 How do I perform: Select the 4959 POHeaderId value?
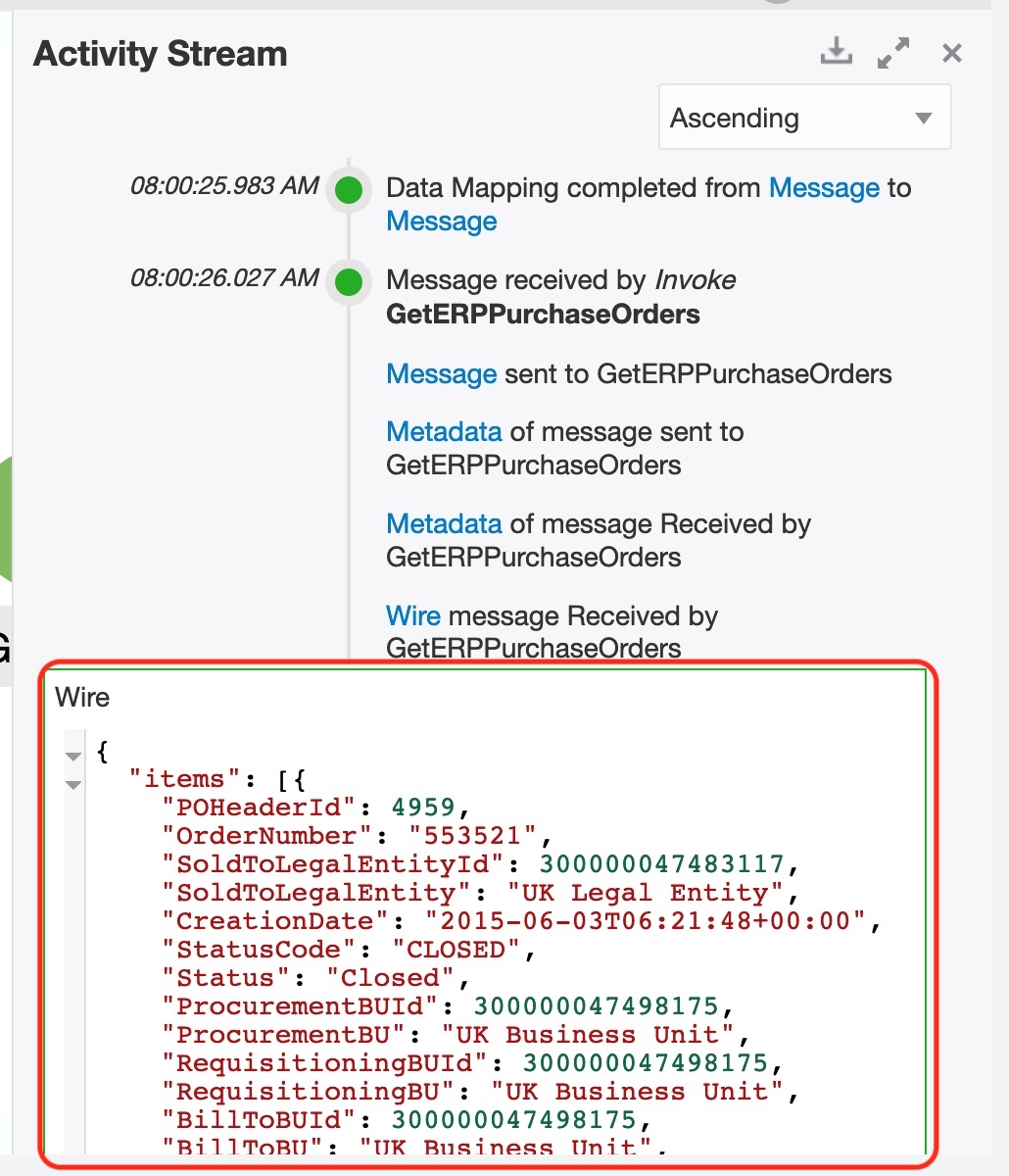(424, 808)
